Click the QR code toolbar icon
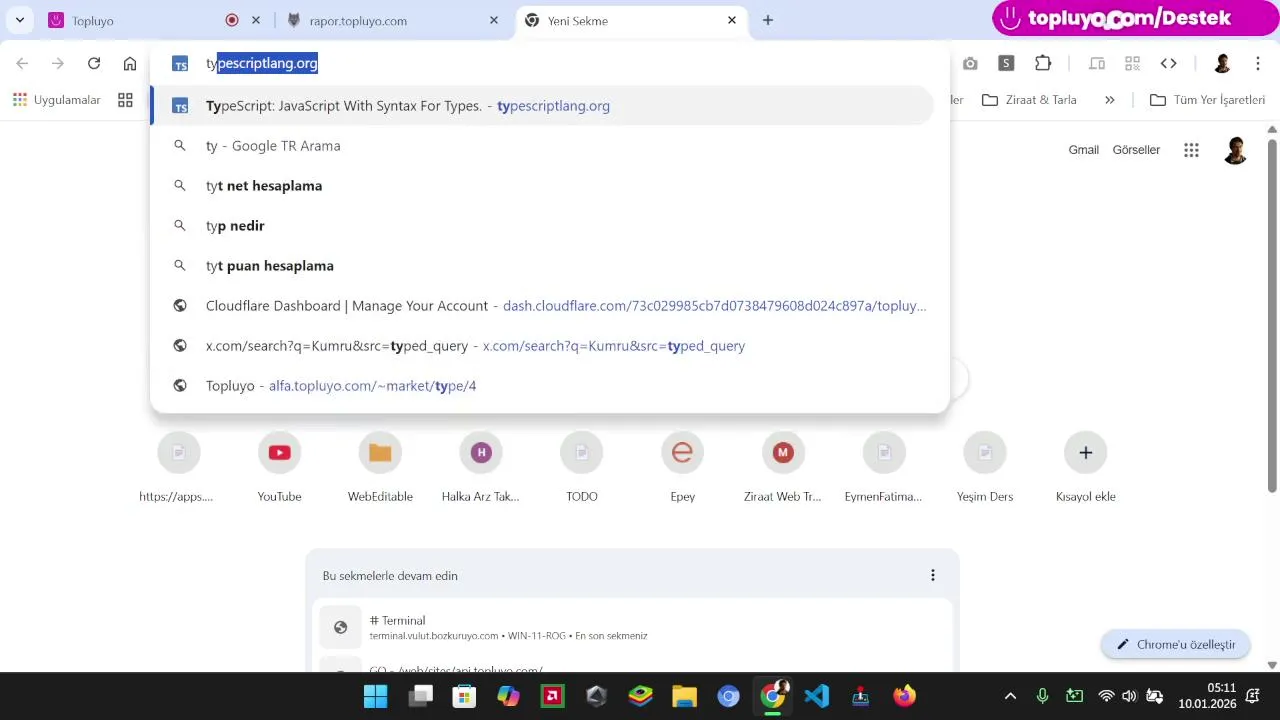The height and width of the screenshot is (720, 1280). click(1133, 63)
